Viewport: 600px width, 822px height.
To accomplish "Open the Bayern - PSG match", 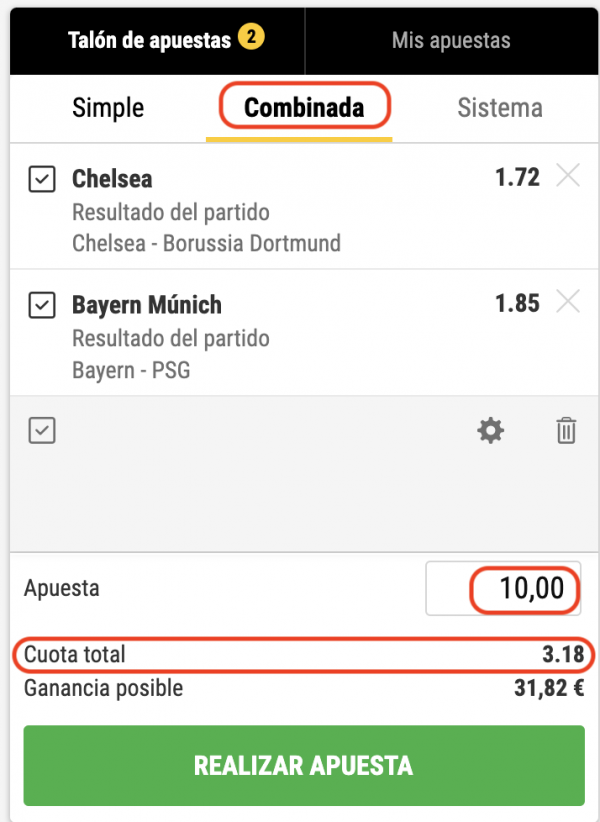I will tap(131, 371).
